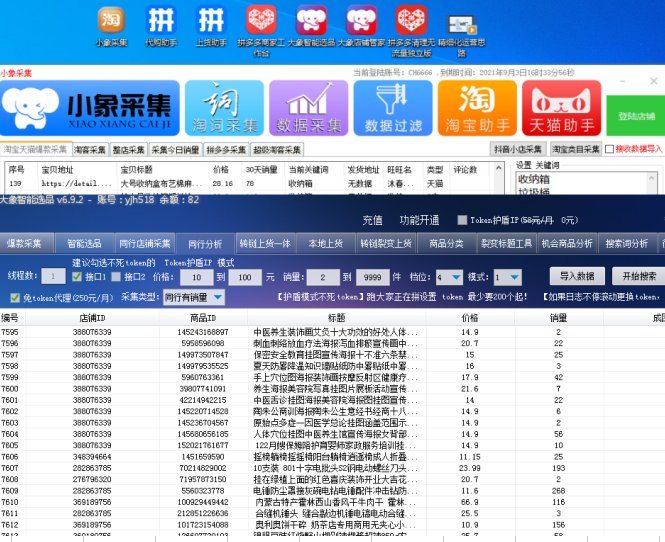The height and width of the screenshot is (542, 665).
Task: Launch 拼多多商家工作台 desktop icon
Action: (261, 31)
